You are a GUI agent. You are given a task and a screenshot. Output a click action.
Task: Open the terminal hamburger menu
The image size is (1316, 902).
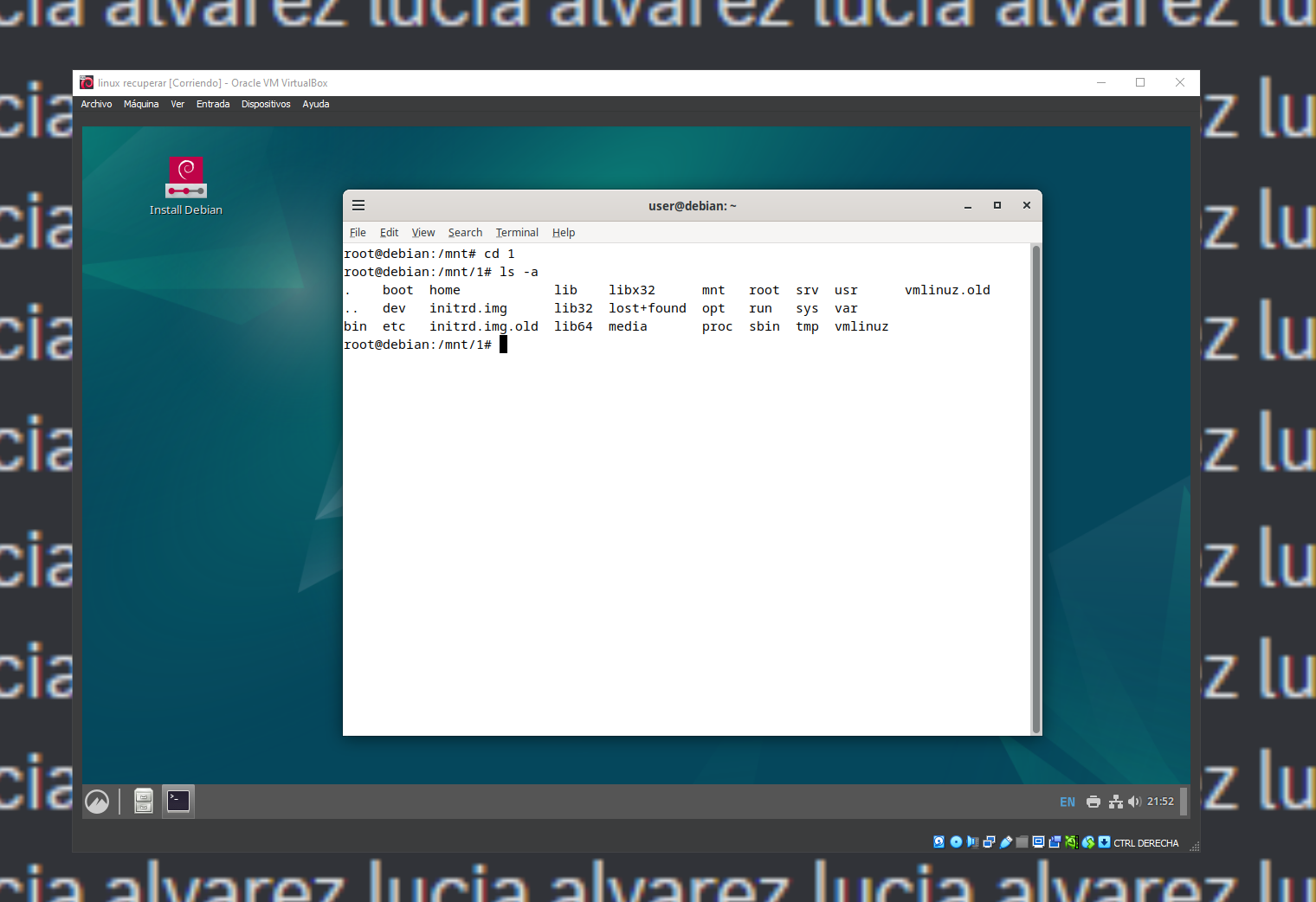pyautogui.click(x=358, y=205)
